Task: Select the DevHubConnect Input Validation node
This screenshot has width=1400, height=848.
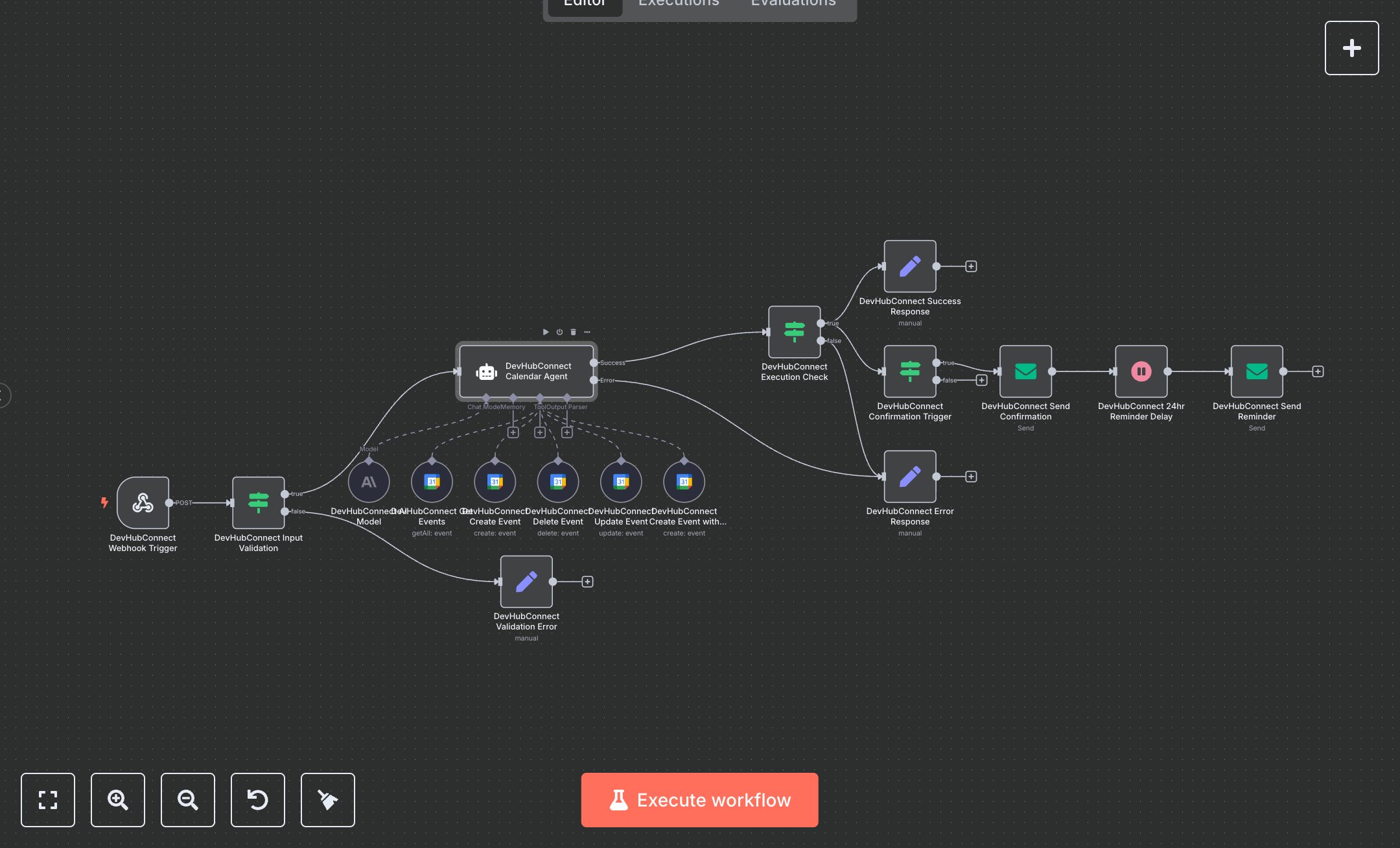Action: coord(258,502)
